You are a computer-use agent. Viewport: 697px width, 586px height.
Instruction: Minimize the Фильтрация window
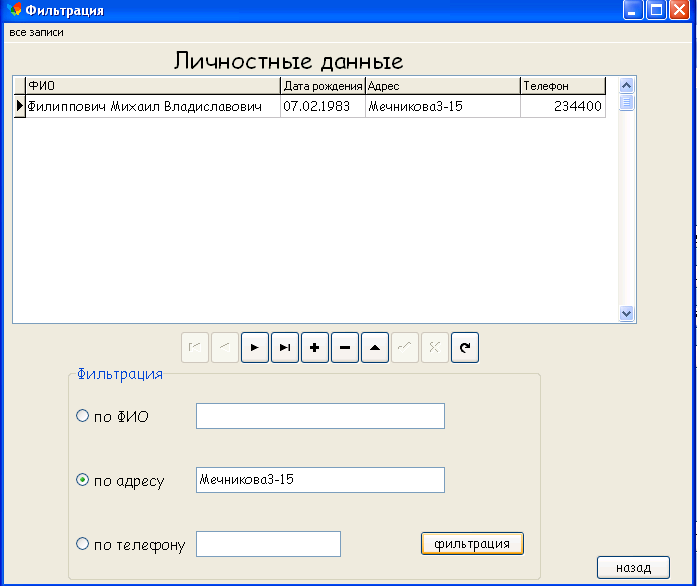point(633,10)
